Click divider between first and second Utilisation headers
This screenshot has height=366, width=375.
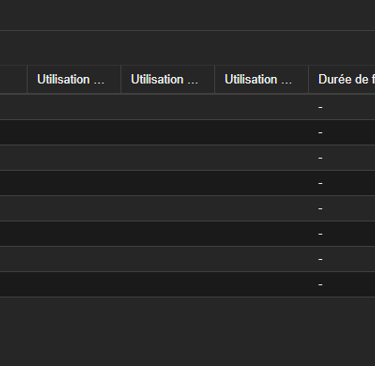(x=121, y=79)
